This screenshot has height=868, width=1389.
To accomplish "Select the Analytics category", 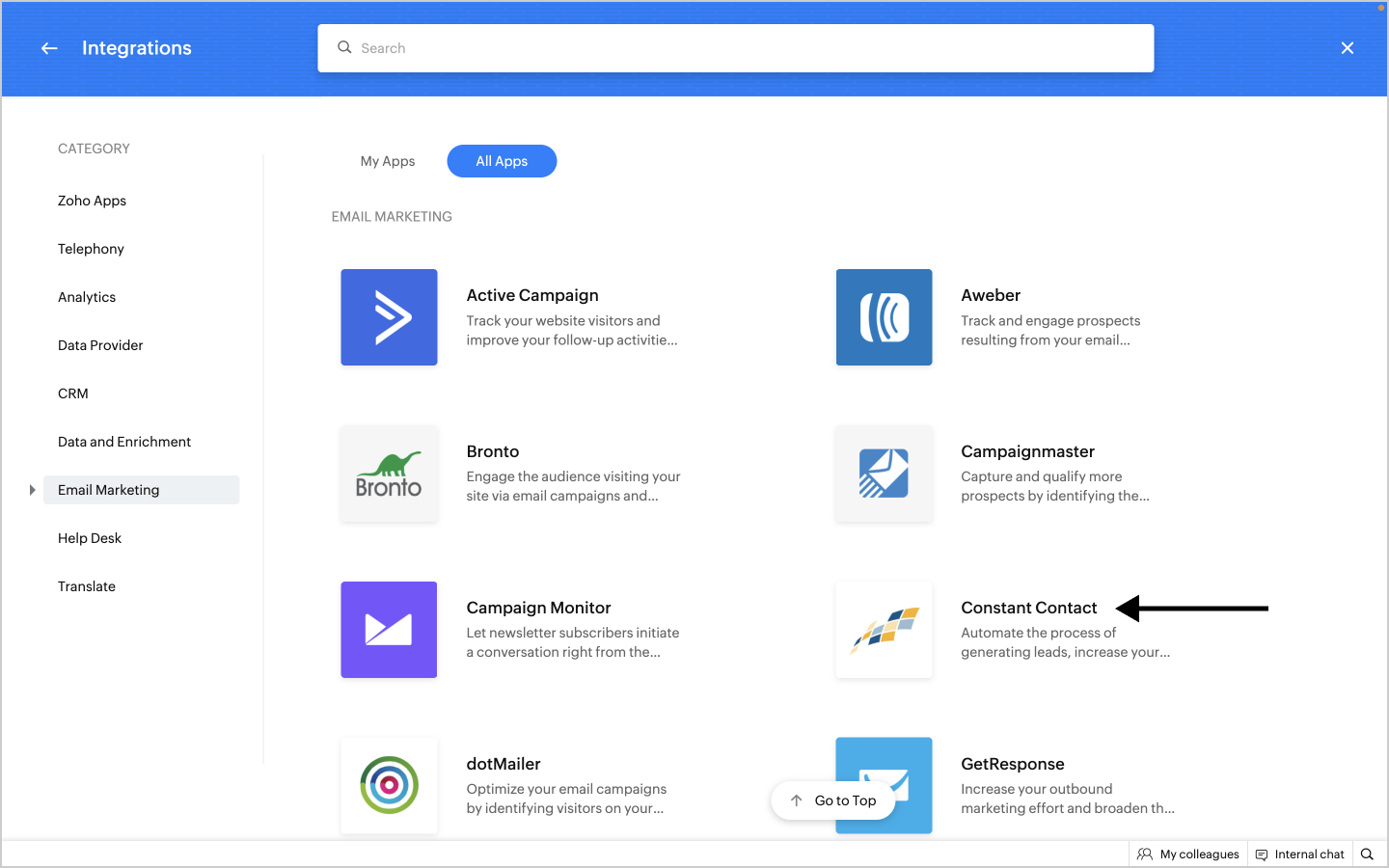I will (x=87, y=297).
